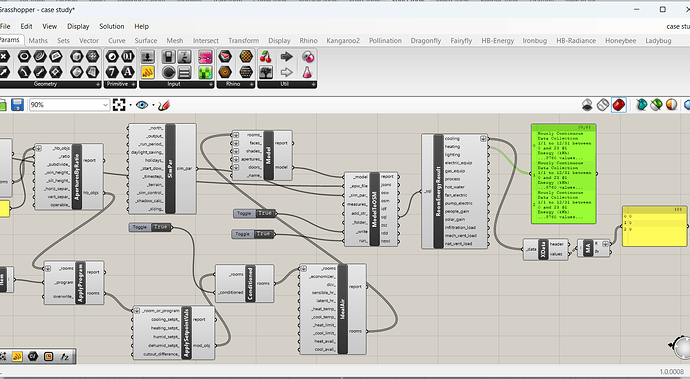690x379 pixels.
Task: Click the Zoom Extents canvas icon
Action: [x=119, y=105]
